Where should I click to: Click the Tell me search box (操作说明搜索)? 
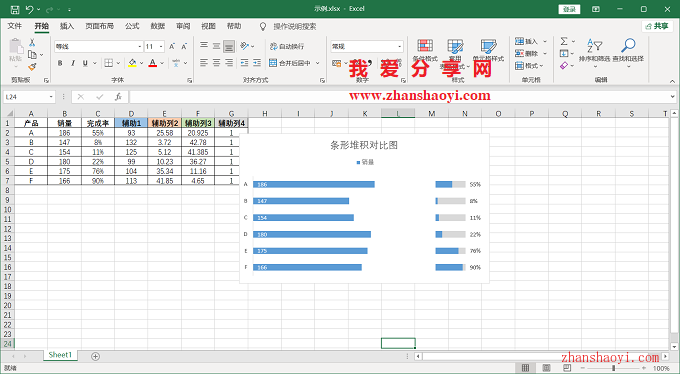294,26
